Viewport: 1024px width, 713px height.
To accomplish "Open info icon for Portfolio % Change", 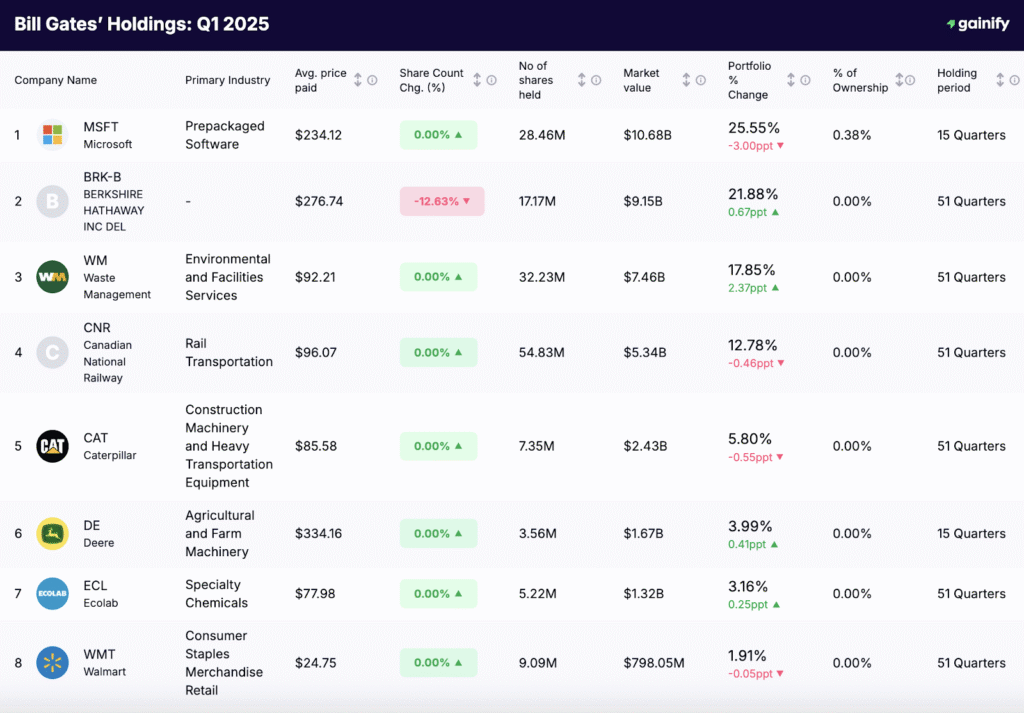I will click(x=805, y=80).
